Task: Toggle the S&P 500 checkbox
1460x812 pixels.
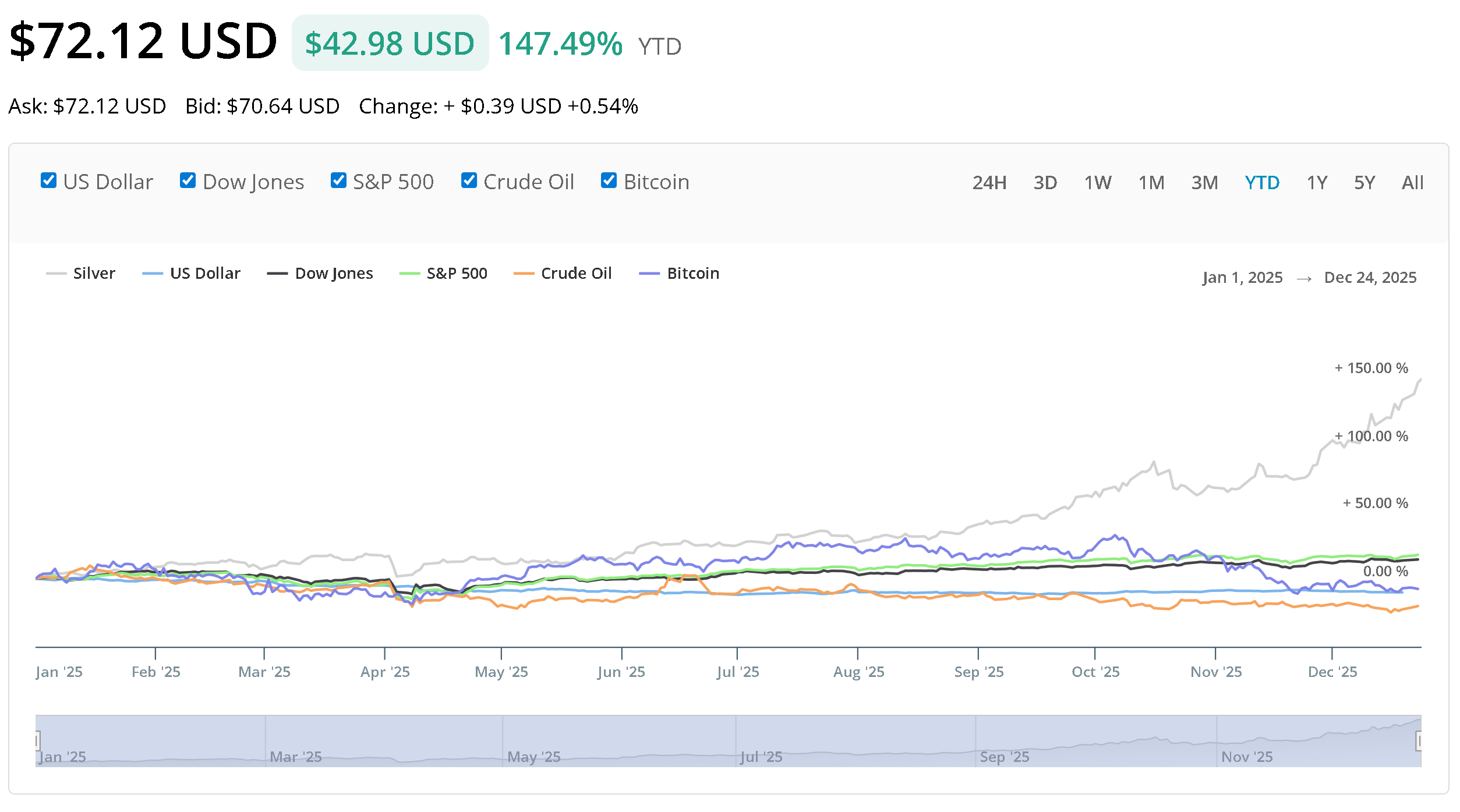Action: point(338,181)
